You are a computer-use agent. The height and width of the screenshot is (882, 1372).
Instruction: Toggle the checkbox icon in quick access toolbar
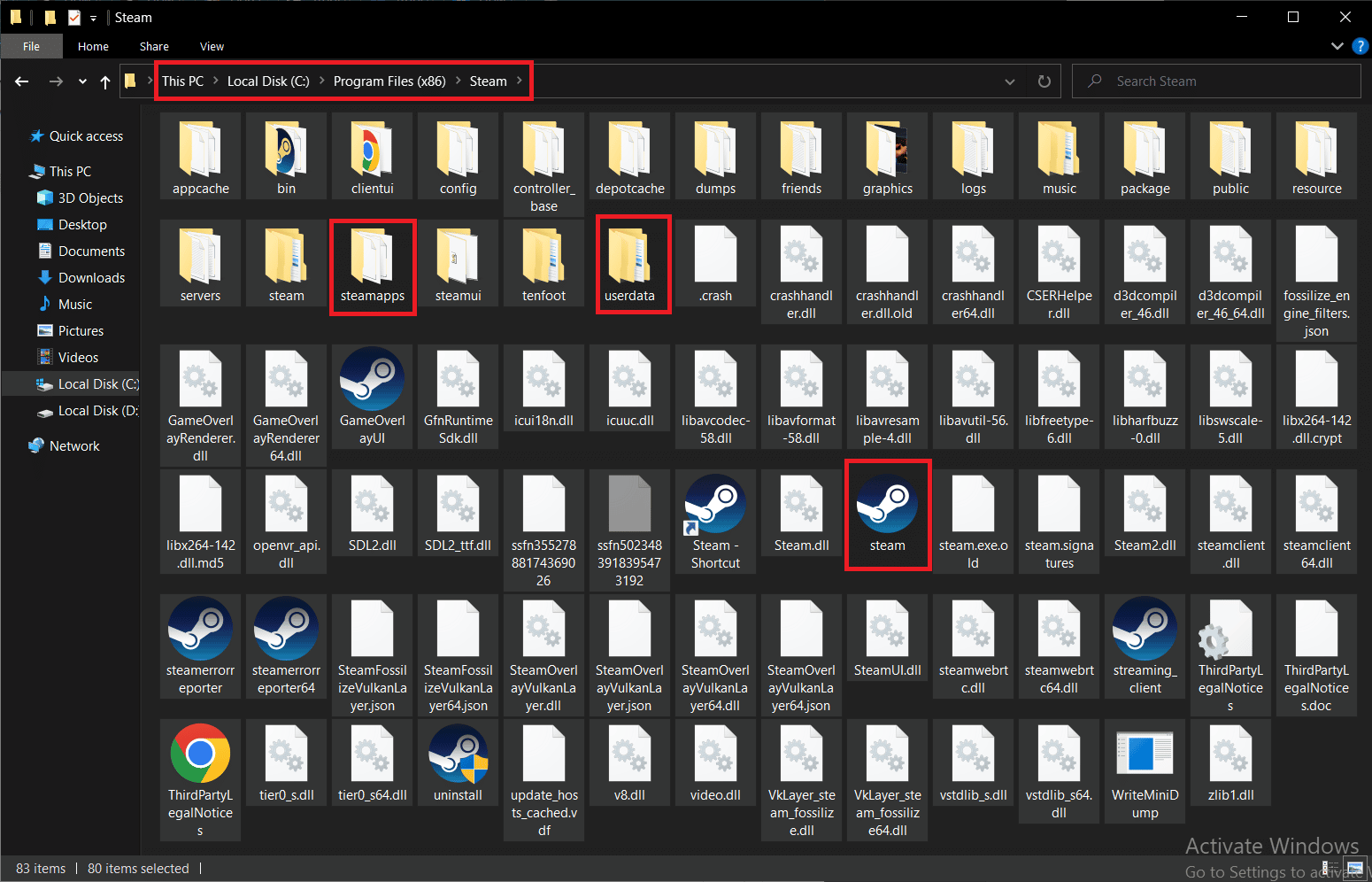pyautogui.click(x=73, y=17)
